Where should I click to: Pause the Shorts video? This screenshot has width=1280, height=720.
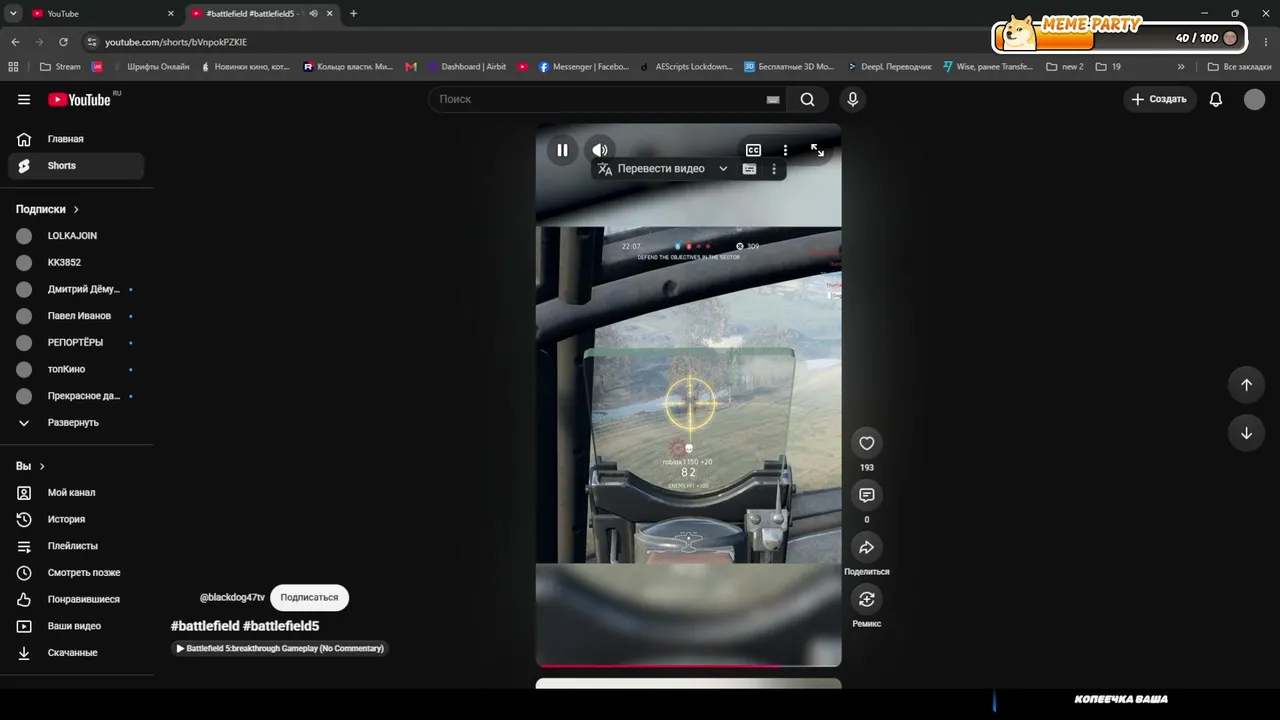pos(562,150)
